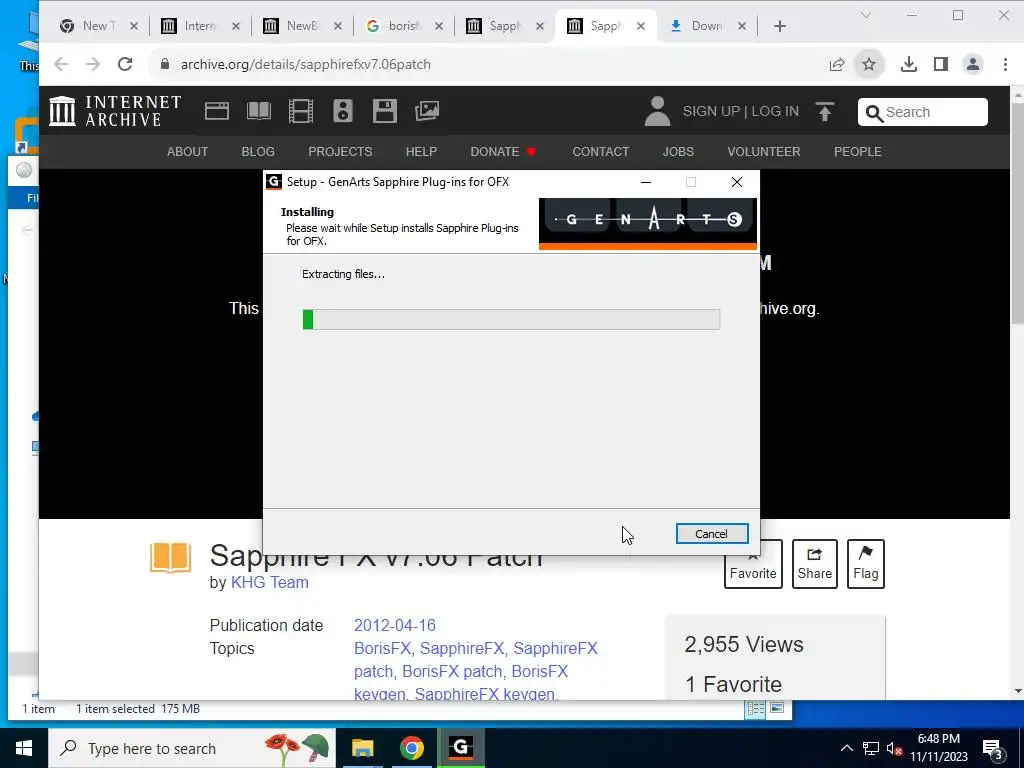Switch Explorer to large icons view
This screenshot has height=768, width=1024.
776,708
